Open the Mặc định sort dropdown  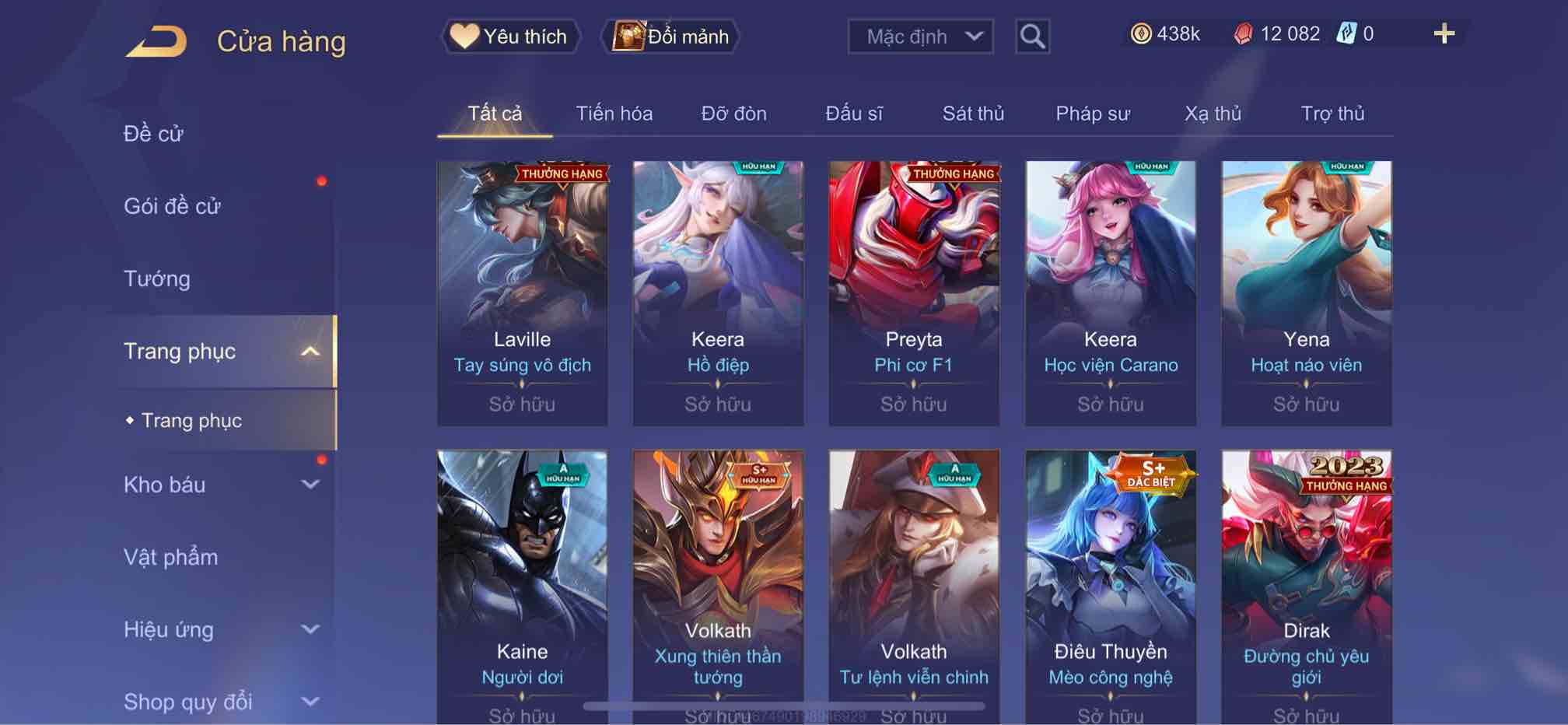(x=920, y=37)
